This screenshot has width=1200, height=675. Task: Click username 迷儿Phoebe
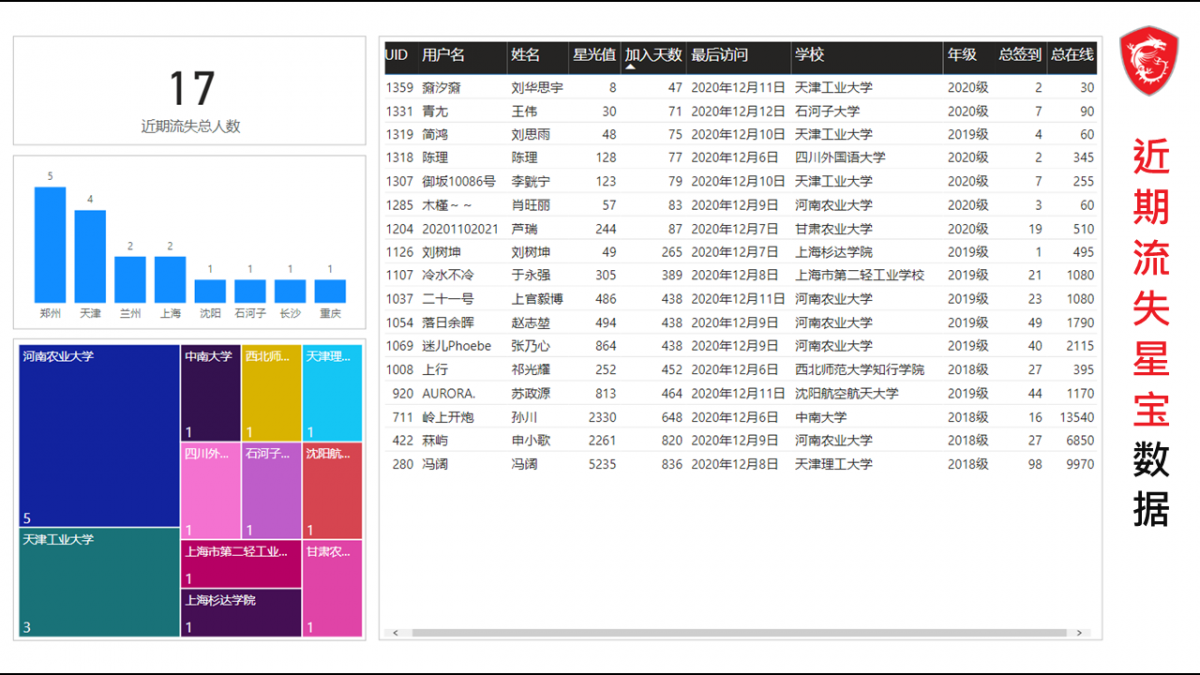pyautogui.click(x=456, y=346)
